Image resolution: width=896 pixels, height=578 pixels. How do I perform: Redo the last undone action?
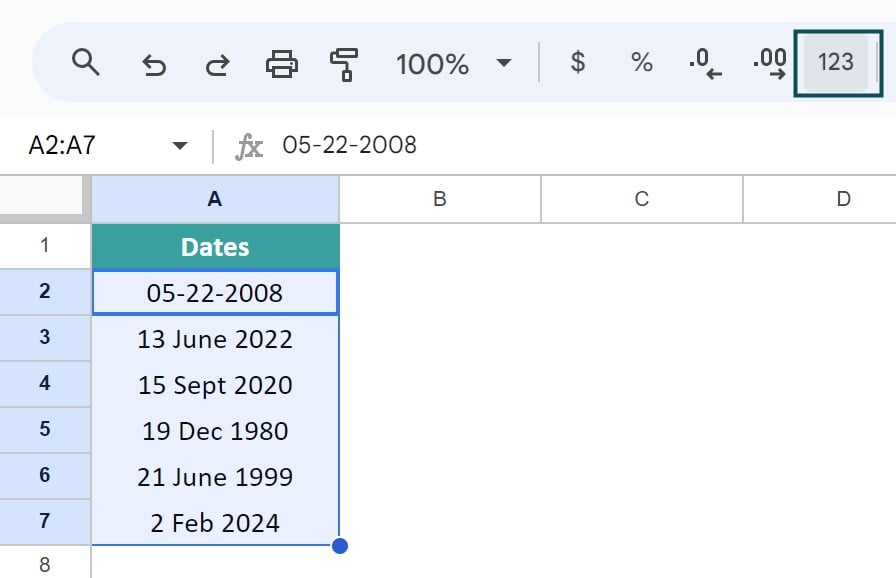tap(218, 65)
